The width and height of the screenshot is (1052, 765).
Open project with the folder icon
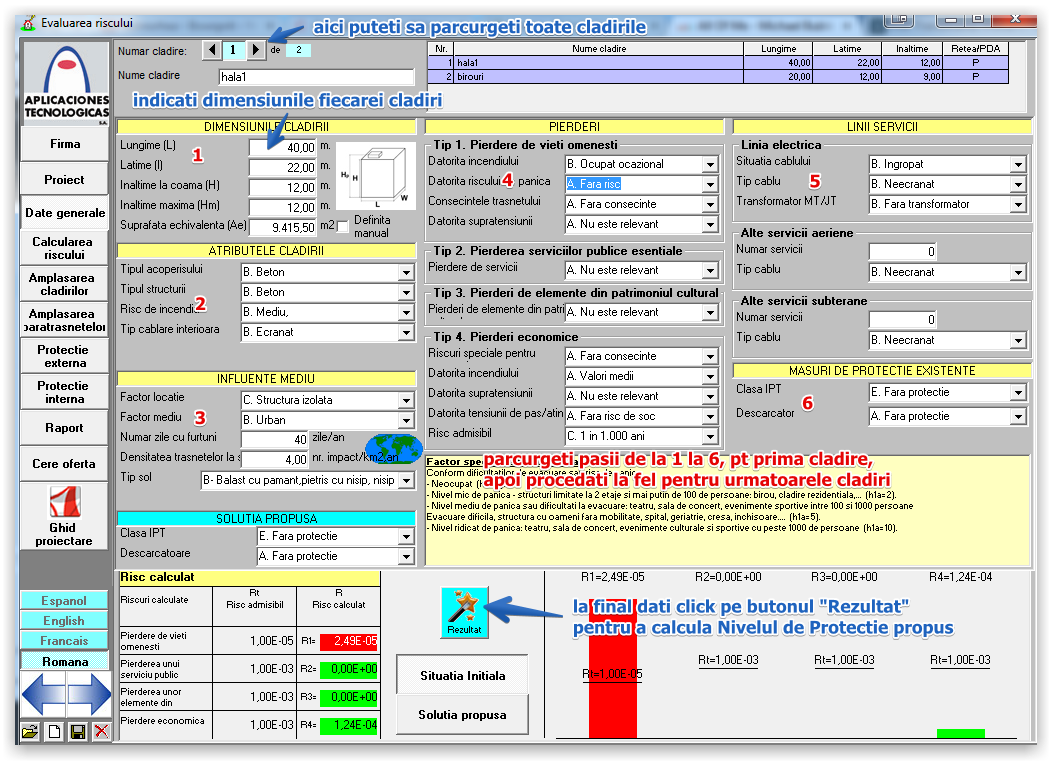click(31, 731)
